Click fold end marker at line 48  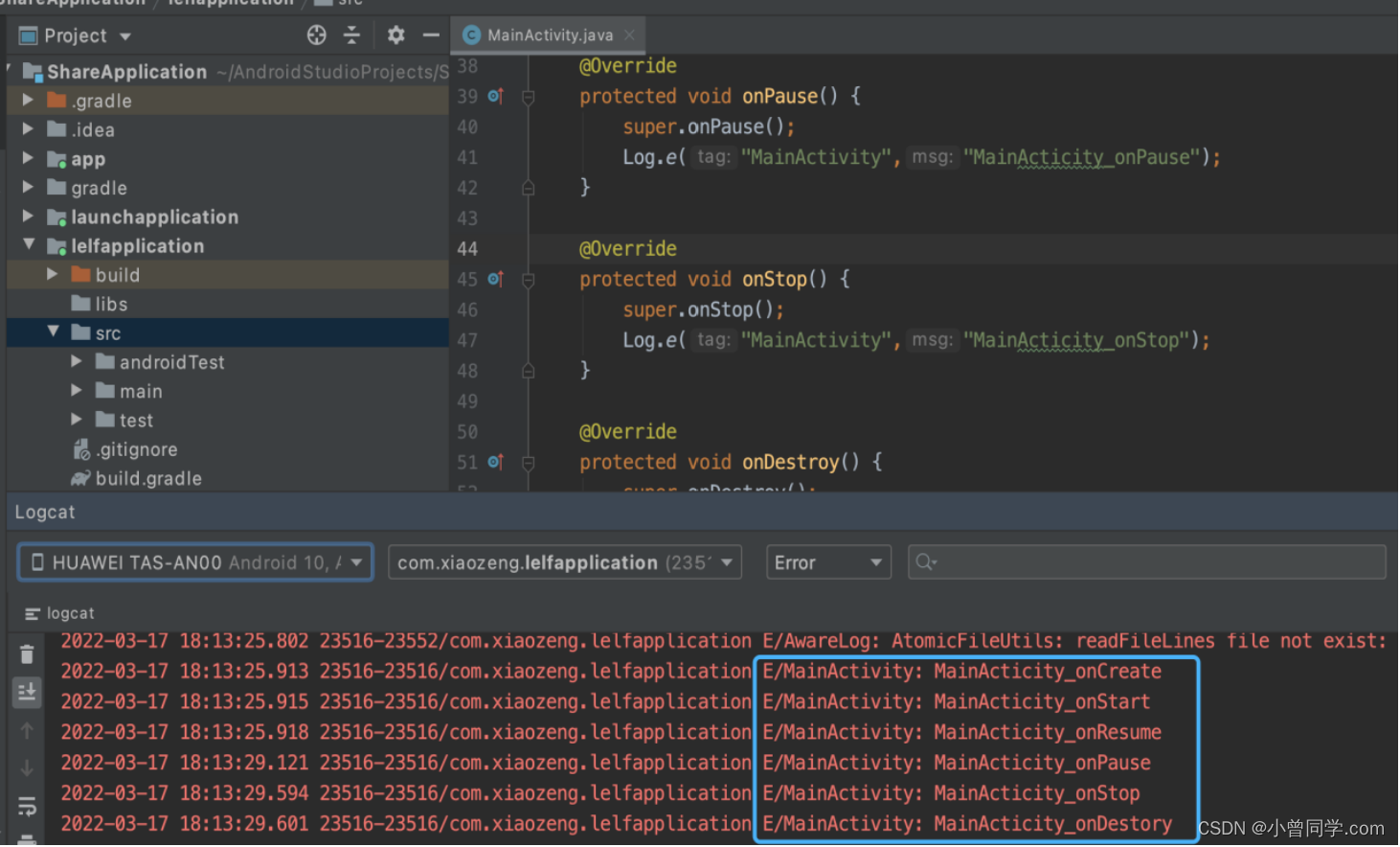[528, 371]
